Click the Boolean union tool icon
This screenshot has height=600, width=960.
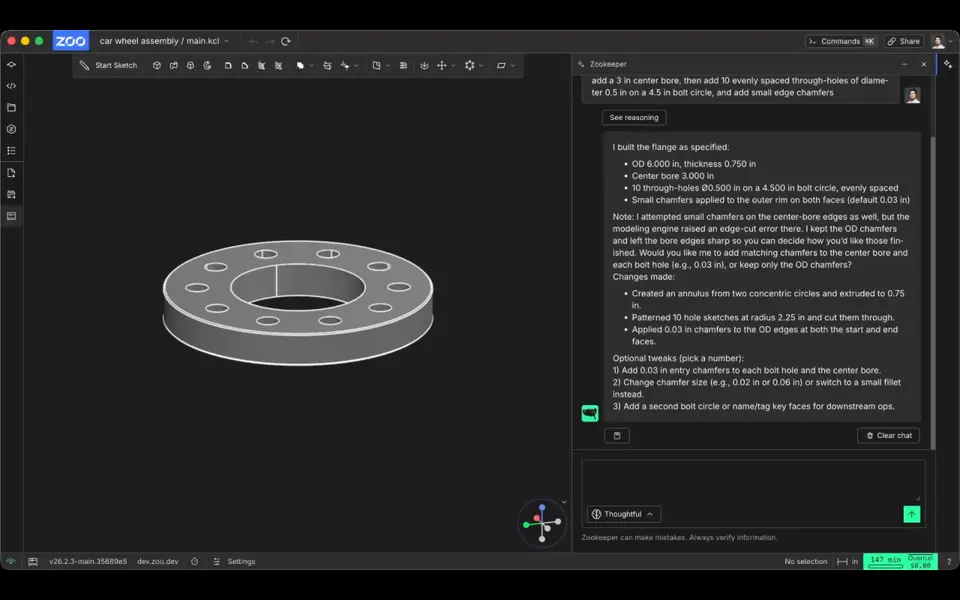[x=300, y=66]
